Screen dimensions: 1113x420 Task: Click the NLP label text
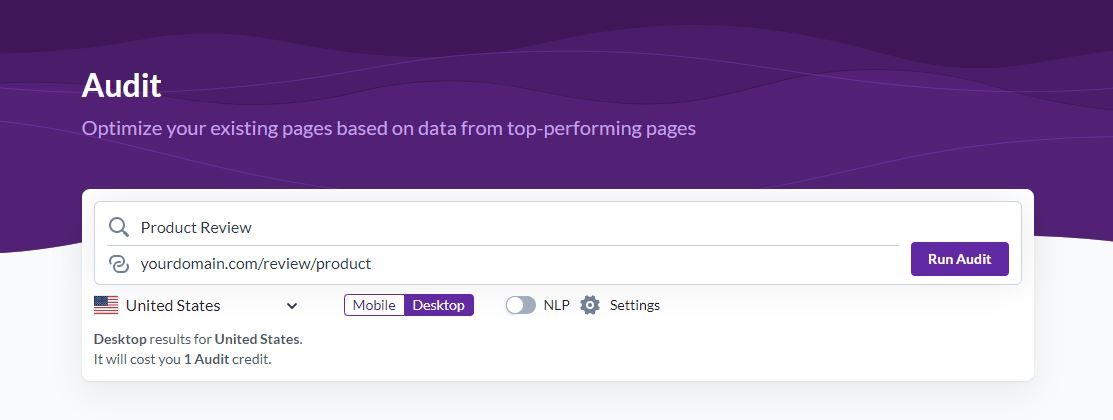click(556, 305)
